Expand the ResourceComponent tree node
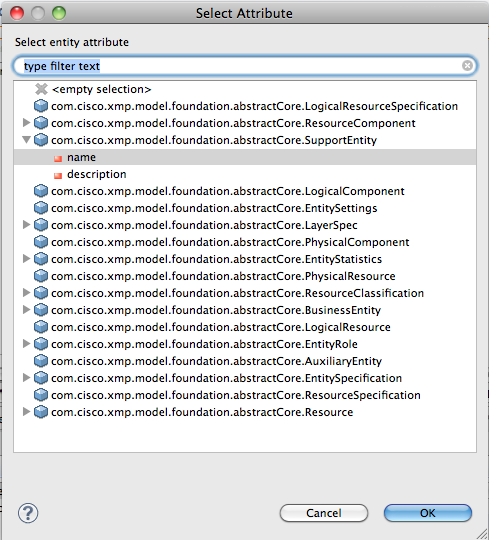This screenshot has height=540, width=489. click(26, 122)
